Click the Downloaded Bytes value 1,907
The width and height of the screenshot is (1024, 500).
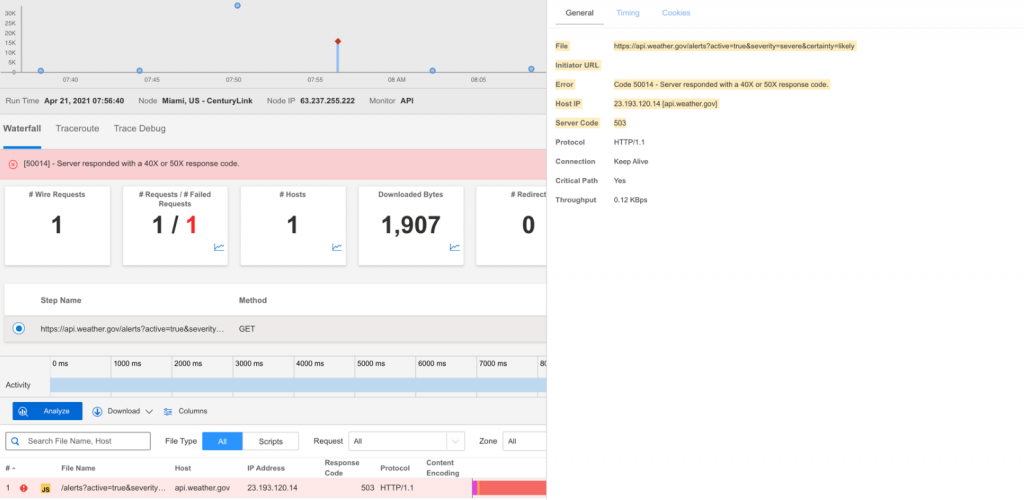point(411,225)
